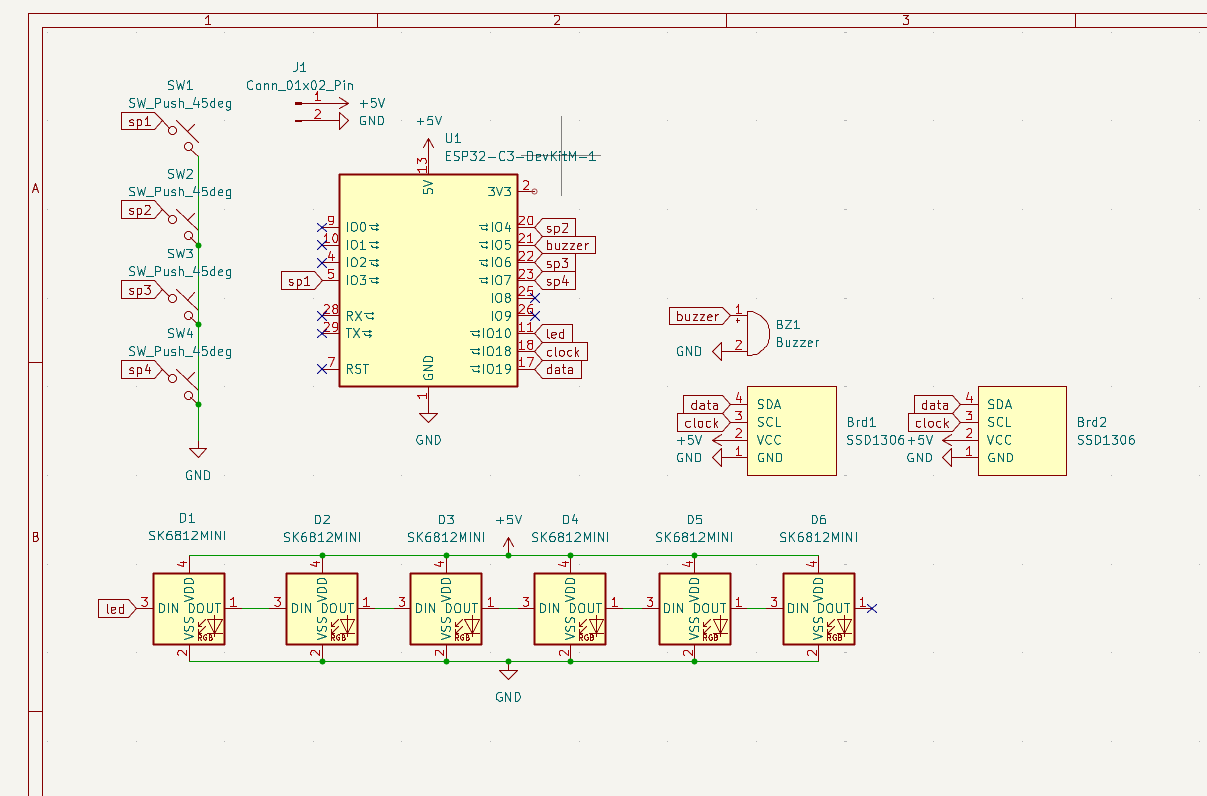The height and width of the screenshot is (796, 1207).
Task: Select the led label feeding D1 DIN
Action: 113,607
